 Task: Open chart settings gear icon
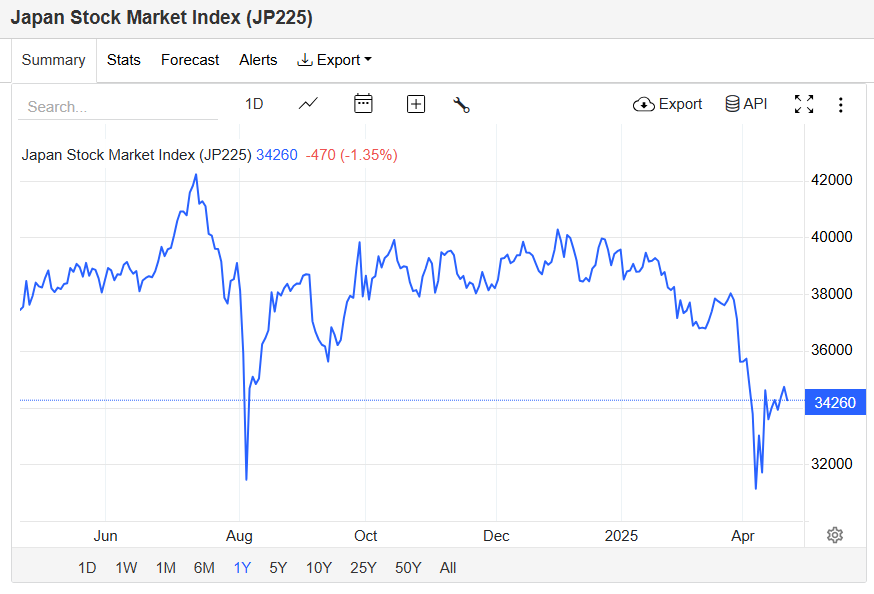click(x=834, y=535)
